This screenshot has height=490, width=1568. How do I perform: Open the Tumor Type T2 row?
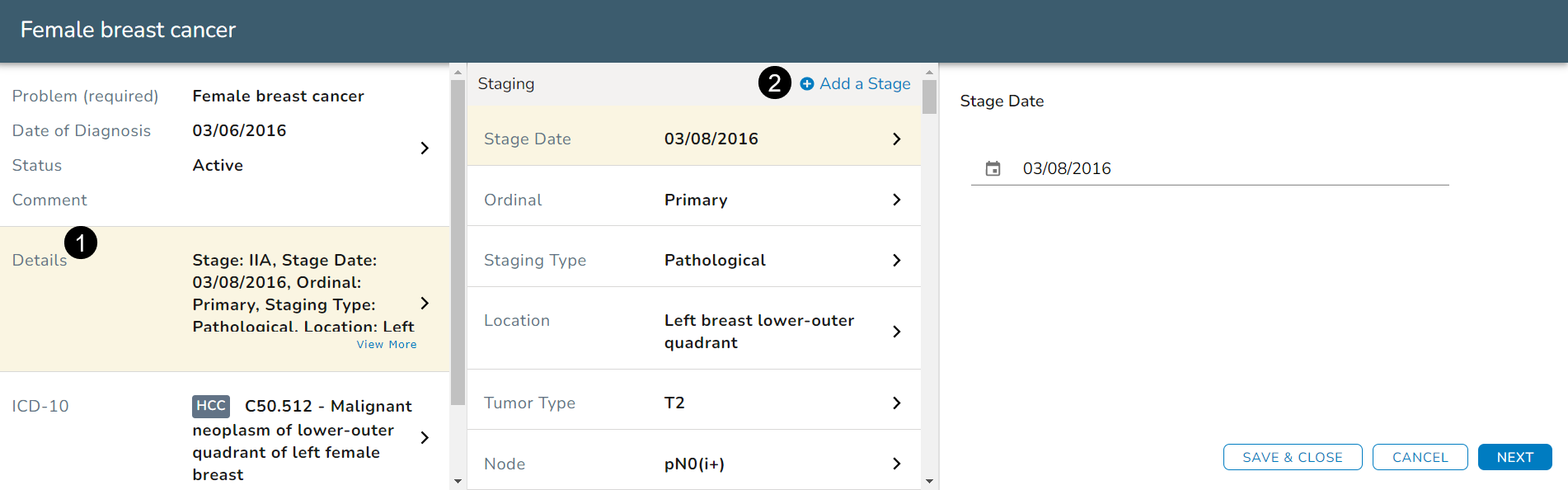click(x=693, y=403)
